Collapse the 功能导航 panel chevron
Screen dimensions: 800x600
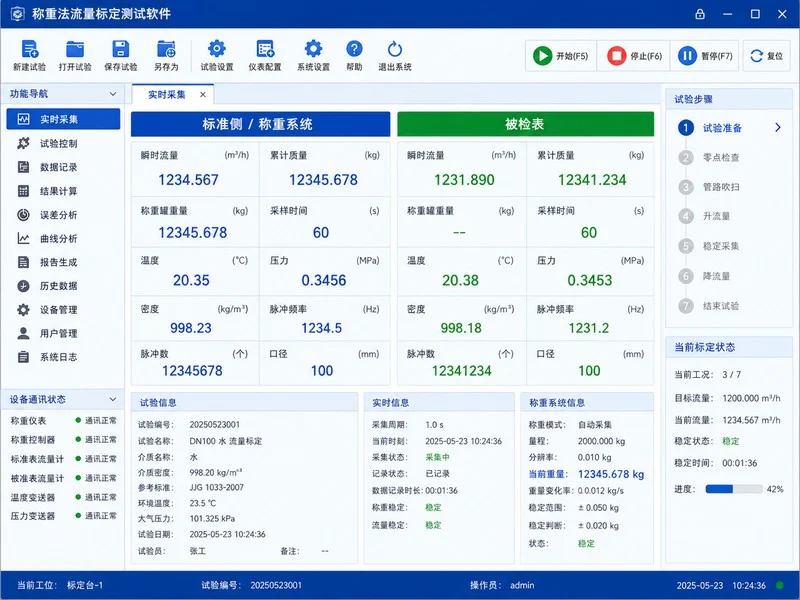pyautogui.click(x=113, y=94)
